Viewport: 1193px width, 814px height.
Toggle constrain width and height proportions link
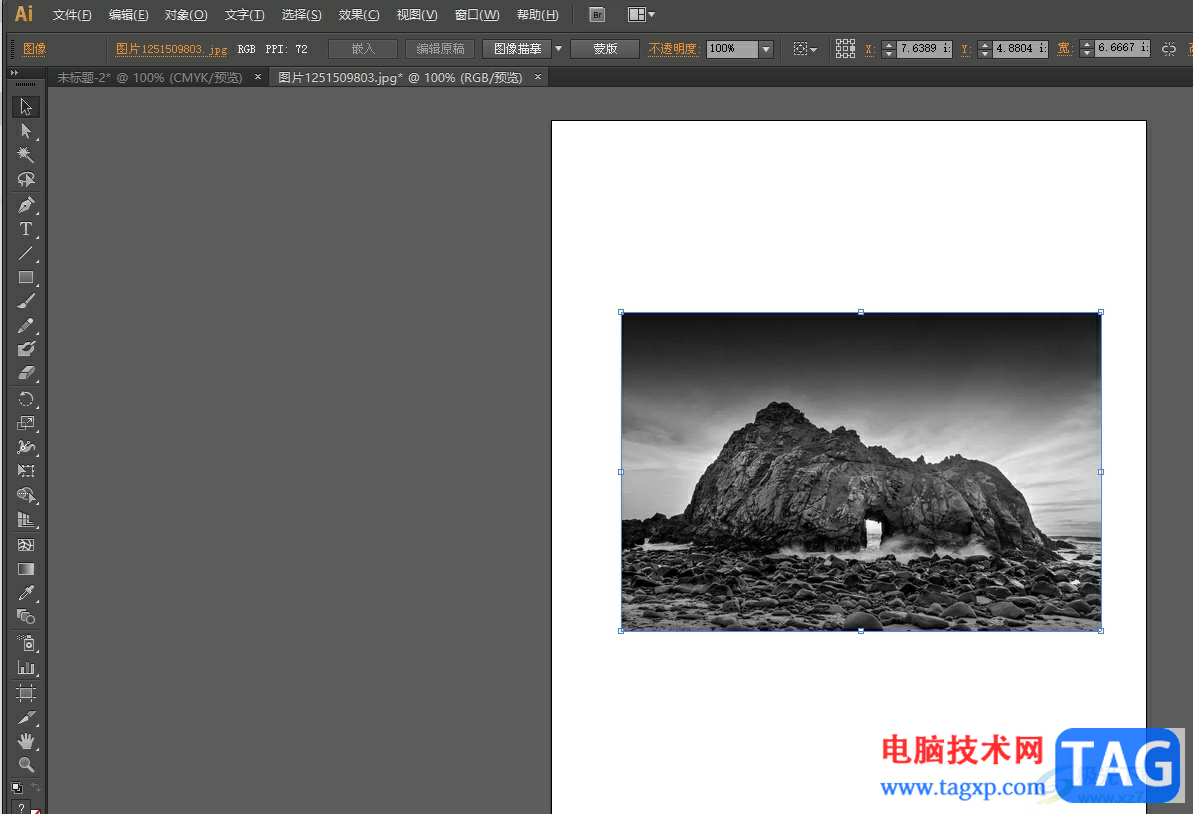coord(1168,49)
